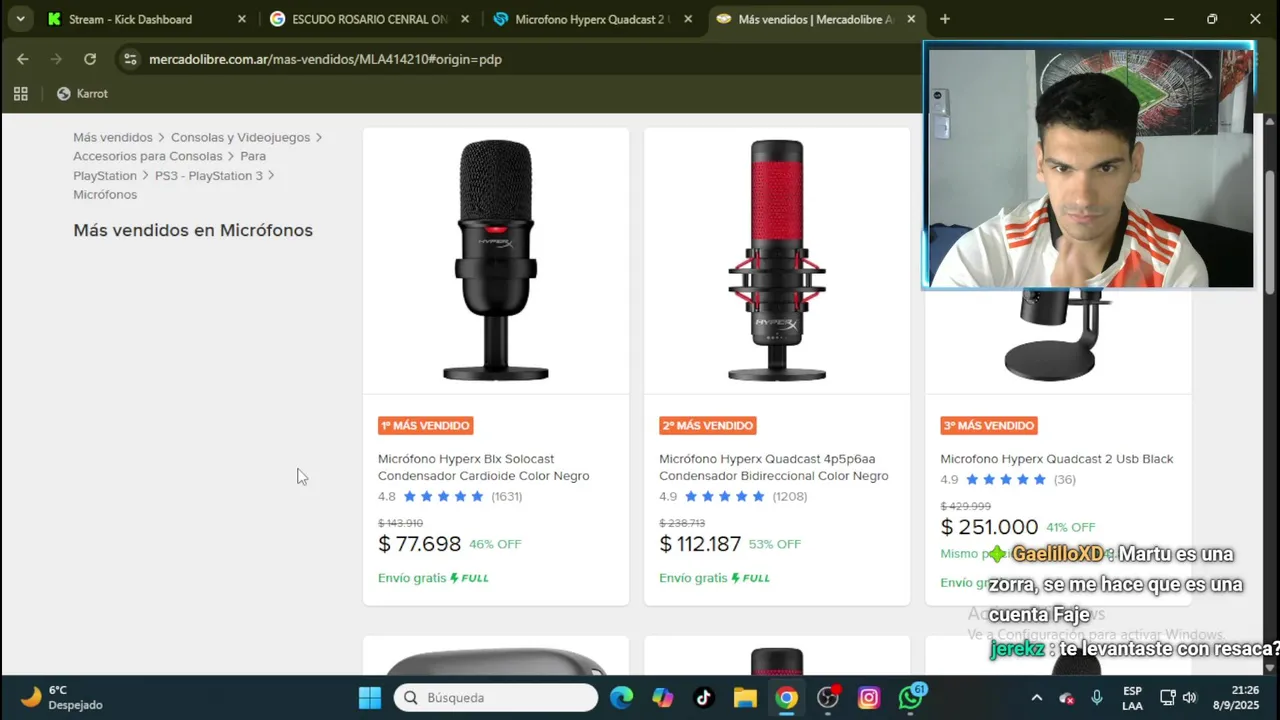The width and height of the screenshot is (1280, 720).
Task: Open Micrófono Hyperx Quadcast 4p5p6aa title
Action: (x=774, y=467)
